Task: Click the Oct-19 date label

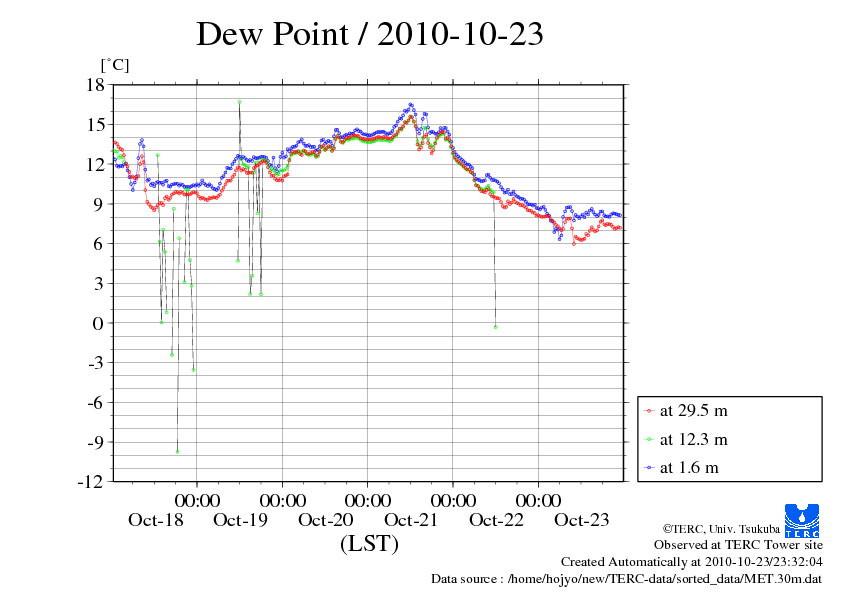Action: (241, 520)
